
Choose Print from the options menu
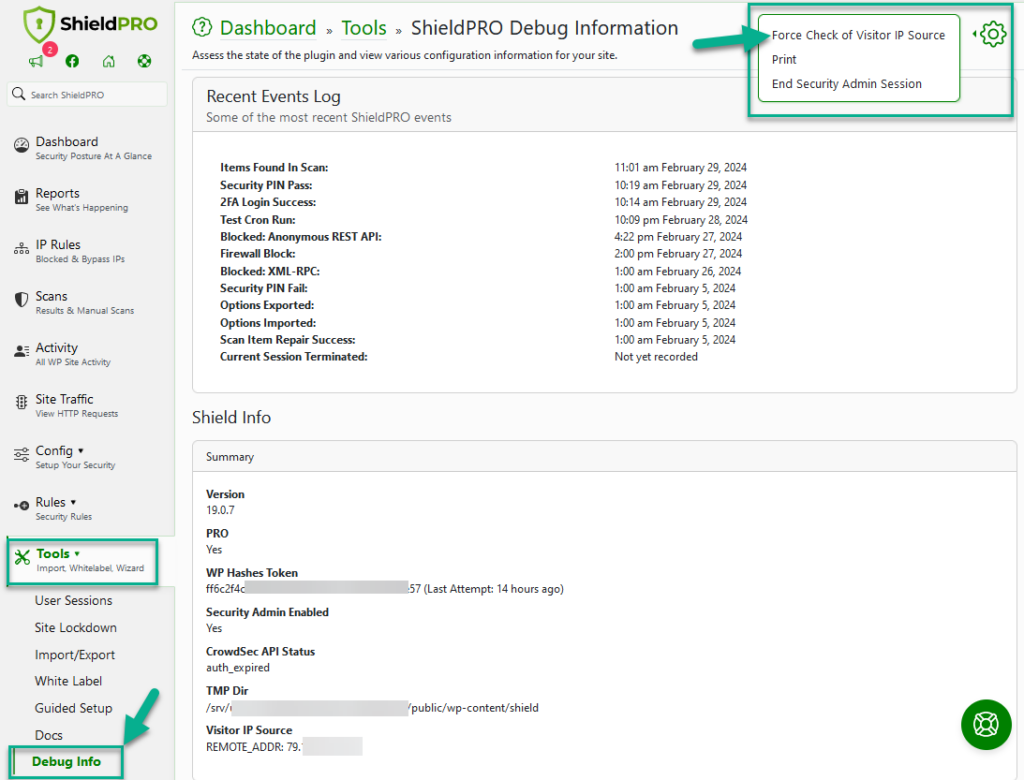(x=784, y=60)
